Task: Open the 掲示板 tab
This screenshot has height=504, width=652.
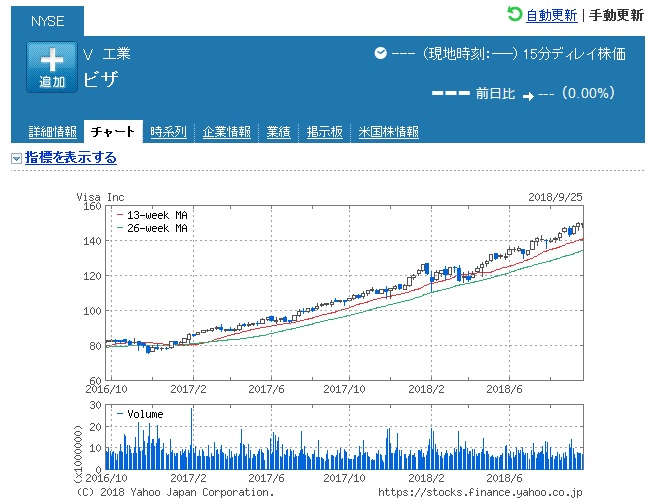Action: [x=325, y=132]
